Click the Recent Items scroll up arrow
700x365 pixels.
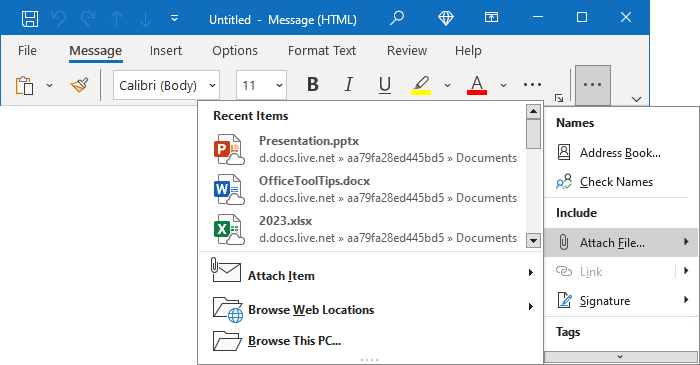533,111
